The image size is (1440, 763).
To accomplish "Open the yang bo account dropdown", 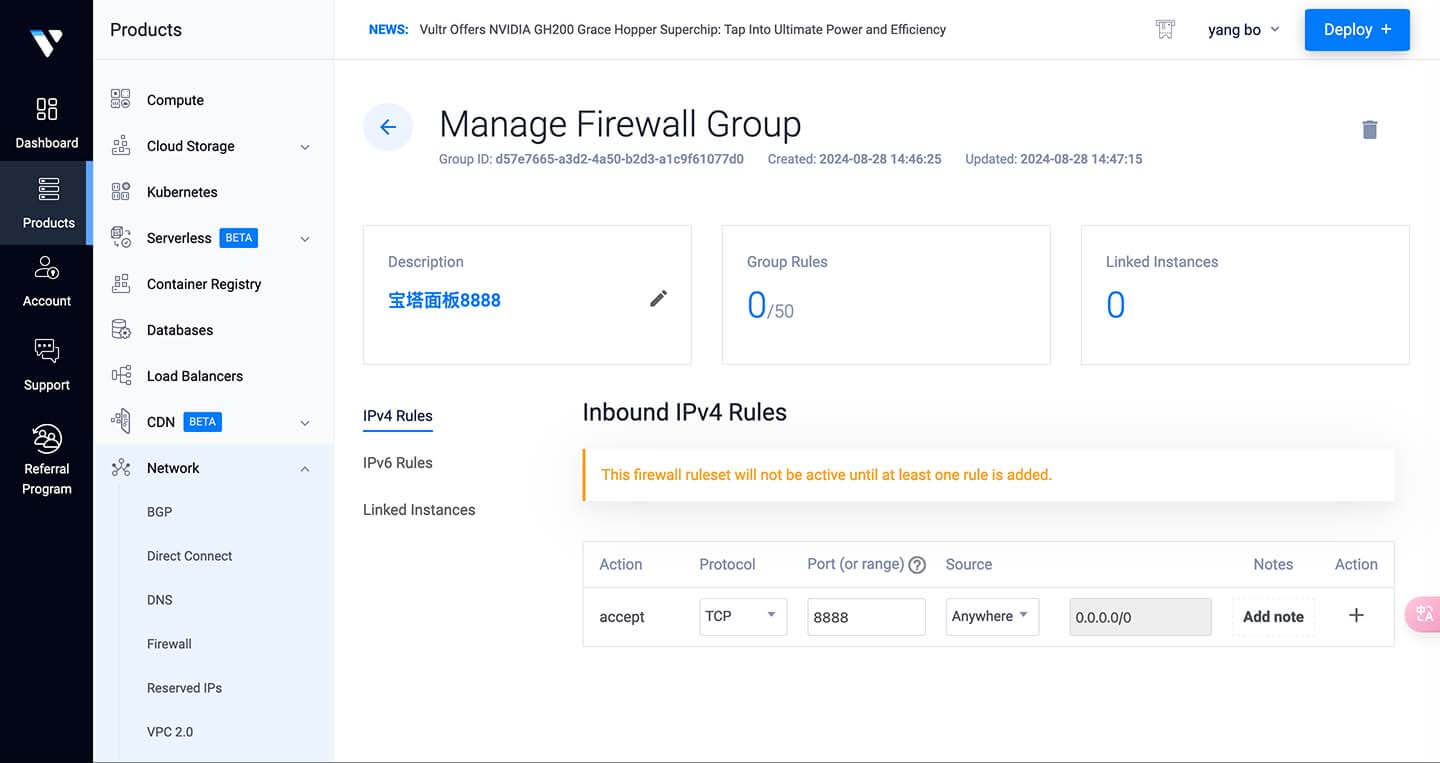I will [x=1244, y=30].
